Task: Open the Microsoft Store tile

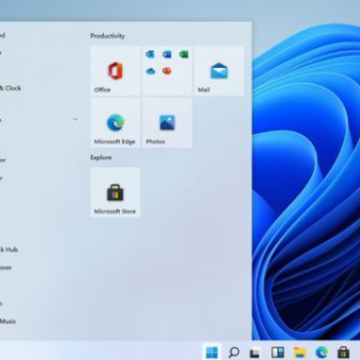Action: [x=115, y=192]
